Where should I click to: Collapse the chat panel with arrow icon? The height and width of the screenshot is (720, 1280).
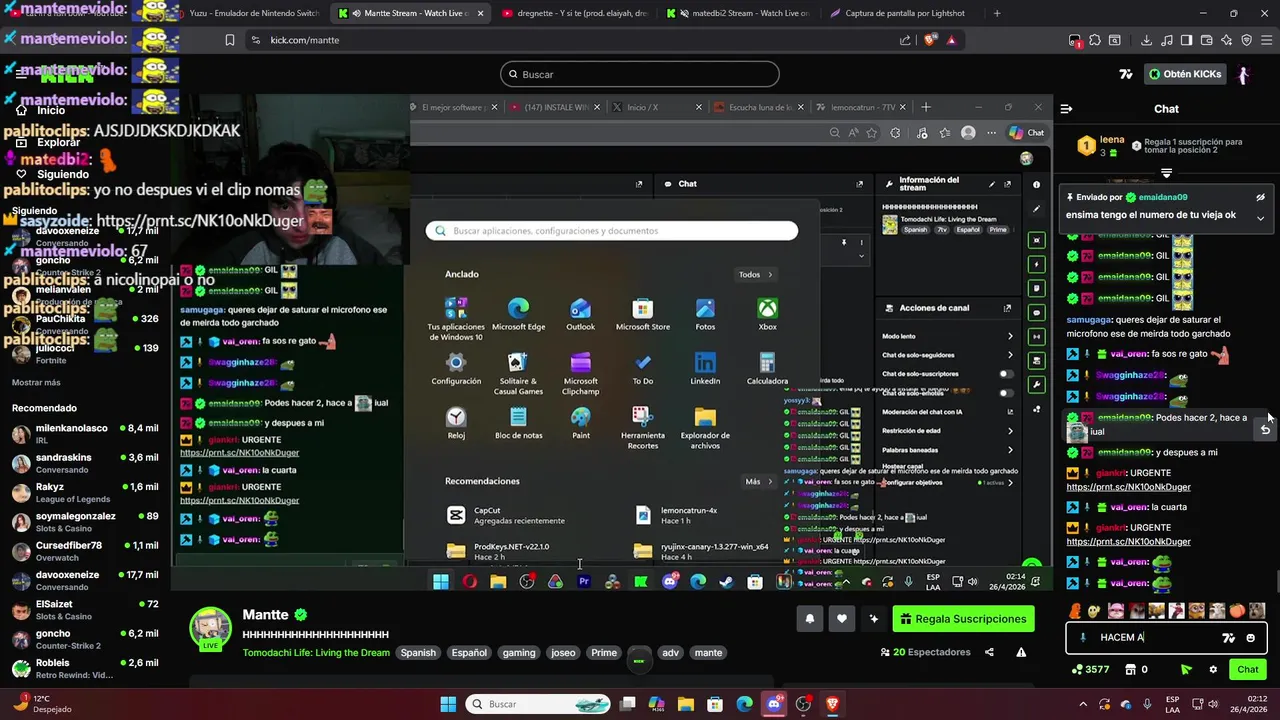tap(1066, 109)
